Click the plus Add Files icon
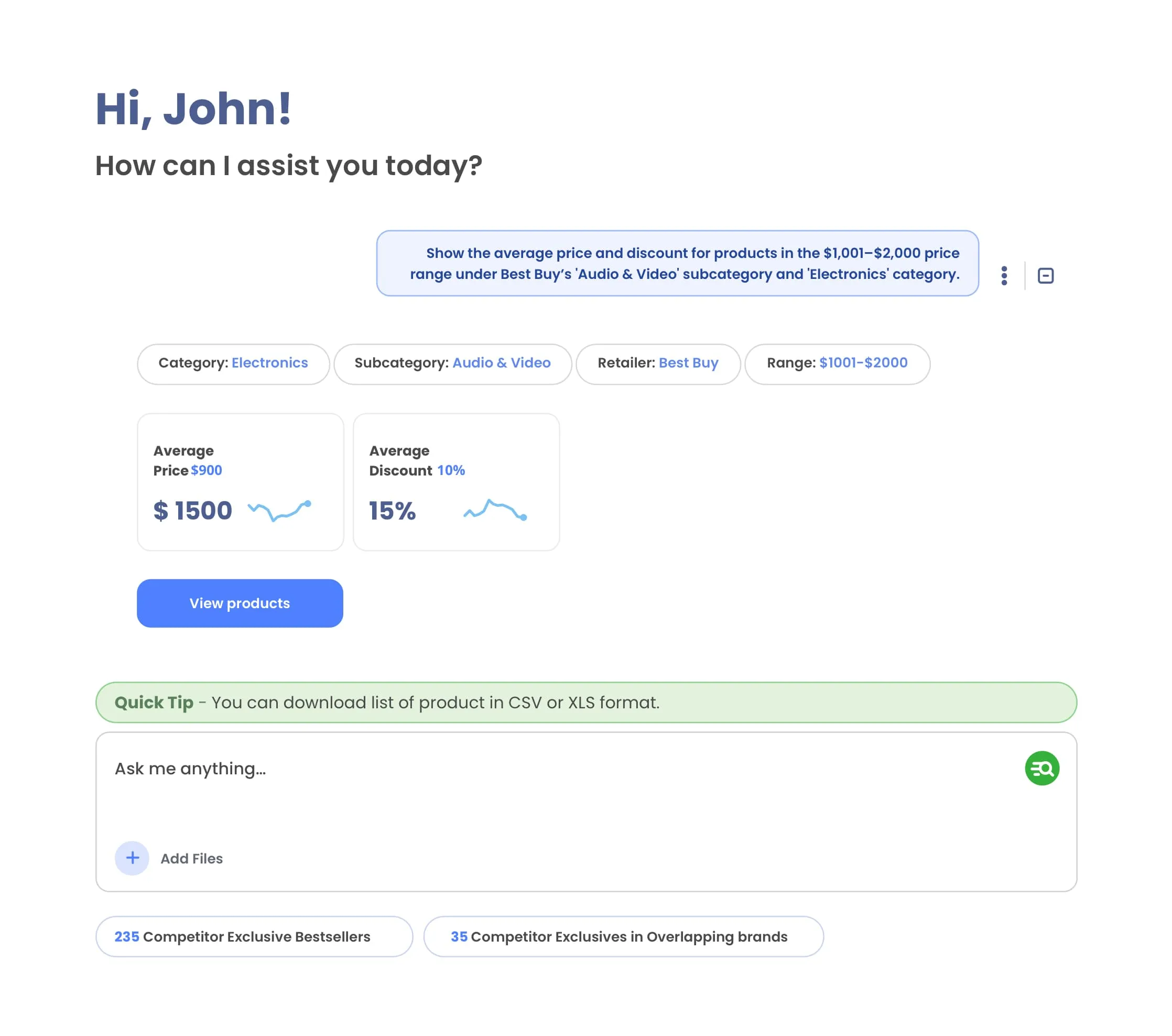1172x1036 pixels. pyautogui.click(x=132, y=858)
